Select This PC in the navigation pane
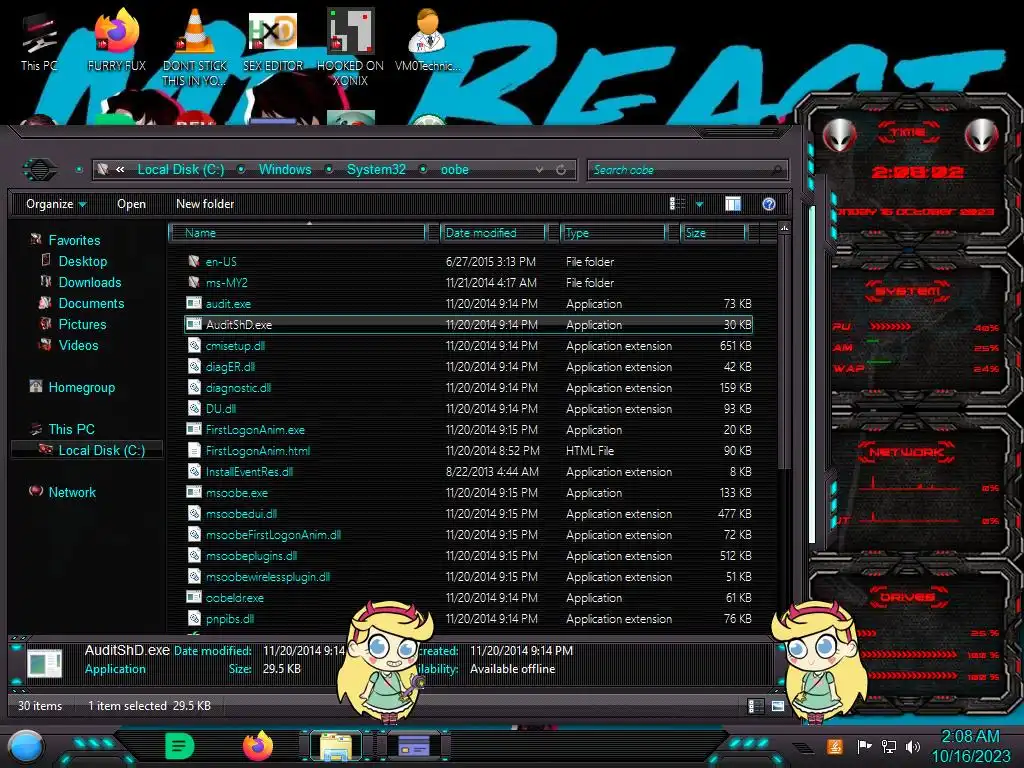1024x768 pixels. coord(71,429)
